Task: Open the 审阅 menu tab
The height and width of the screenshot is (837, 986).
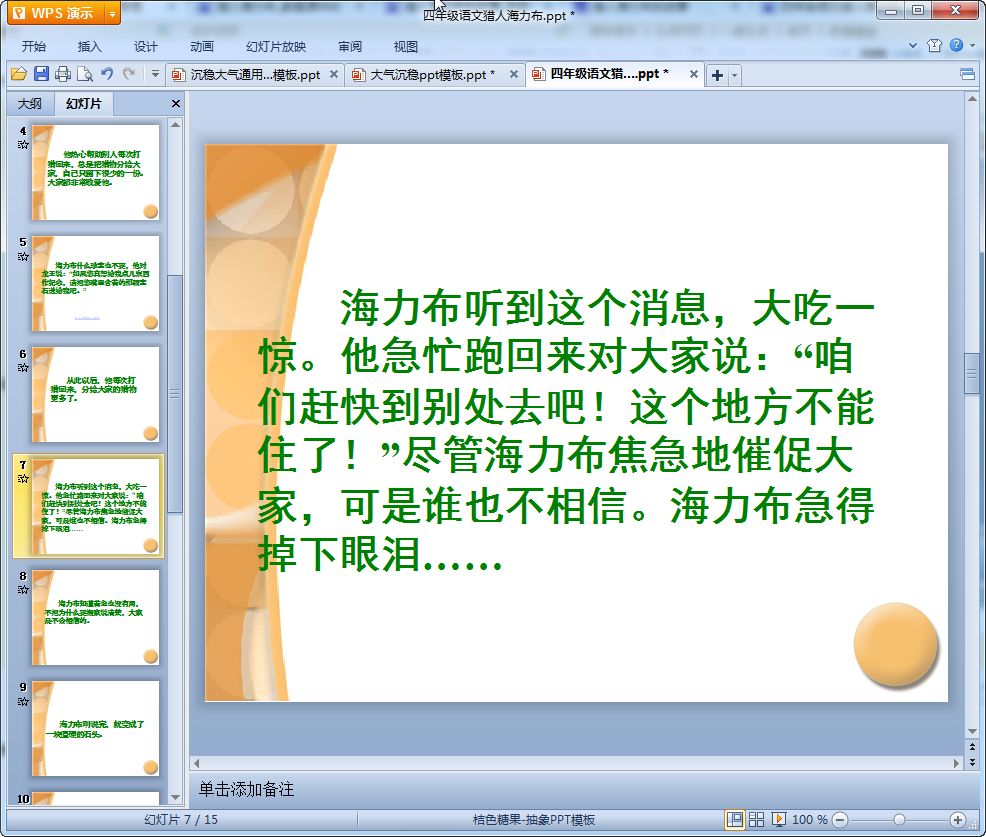Action: [350, 47]
